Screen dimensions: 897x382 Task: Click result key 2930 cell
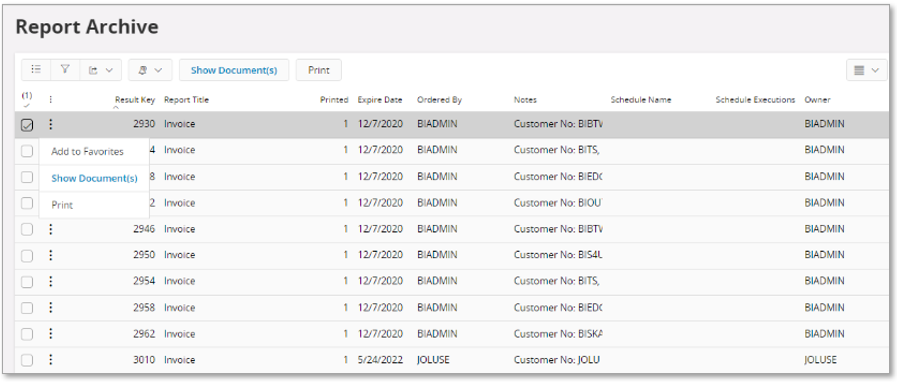pyautogui.click(x=144, y=124)
